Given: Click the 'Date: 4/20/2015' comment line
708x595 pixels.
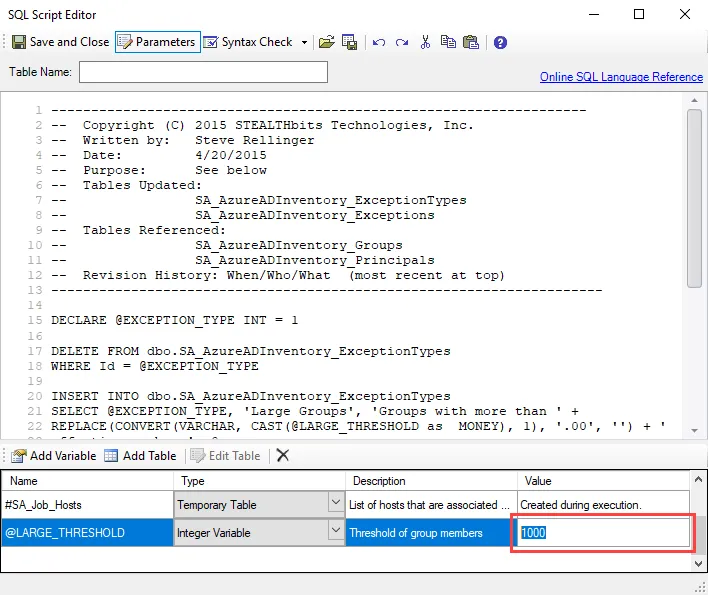Looking at the screenshot, I should [x=159, y=155].
